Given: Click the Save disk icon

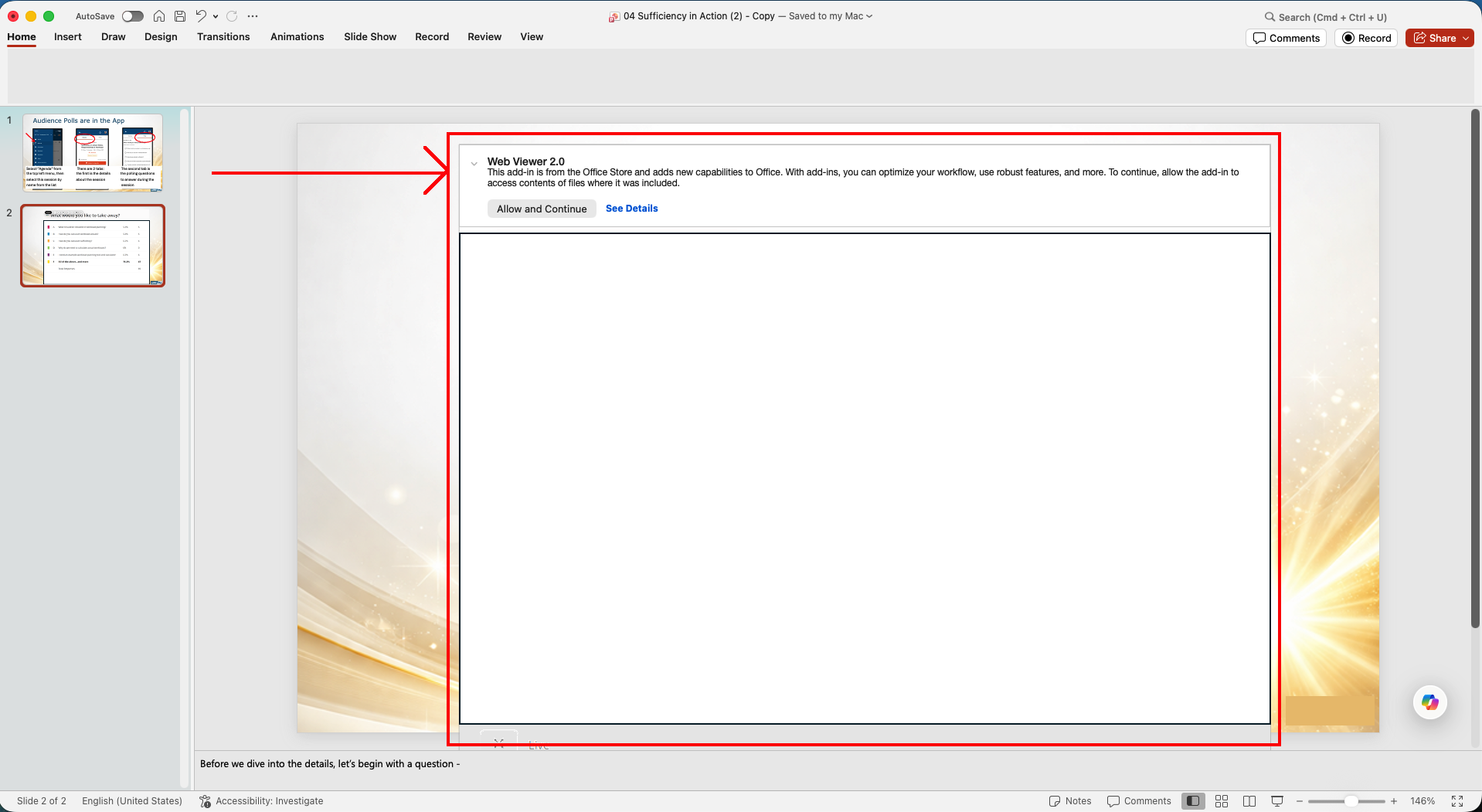Looking at the screenshot, I should pos(180,16).
